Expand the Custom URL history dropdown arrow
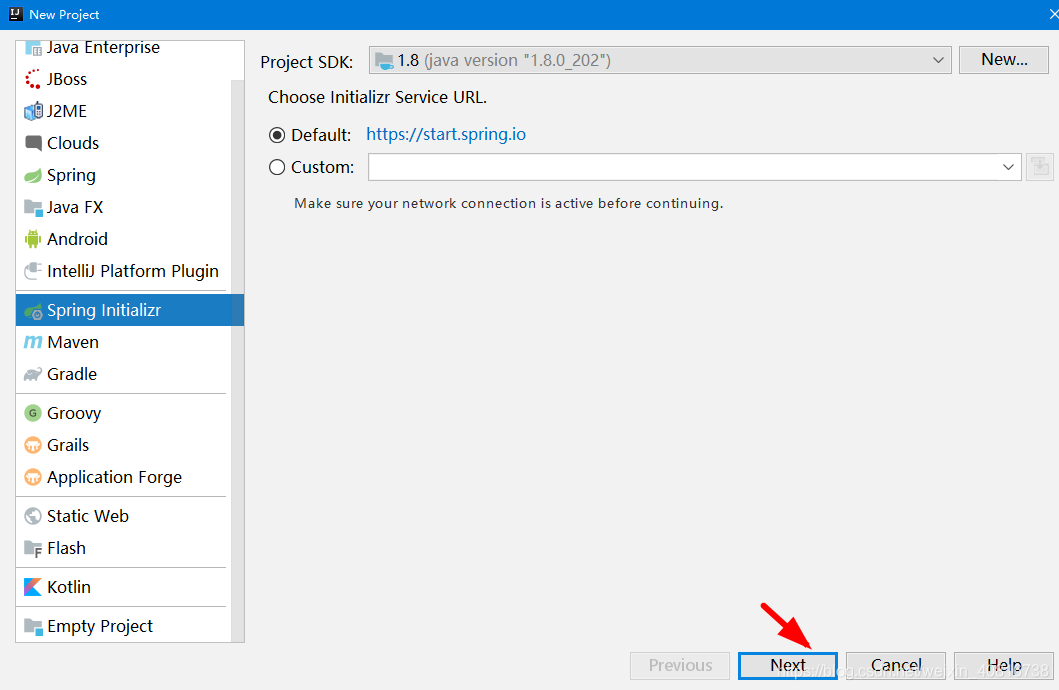This screenshot has height=690, width=1059. pos(1008,167)
